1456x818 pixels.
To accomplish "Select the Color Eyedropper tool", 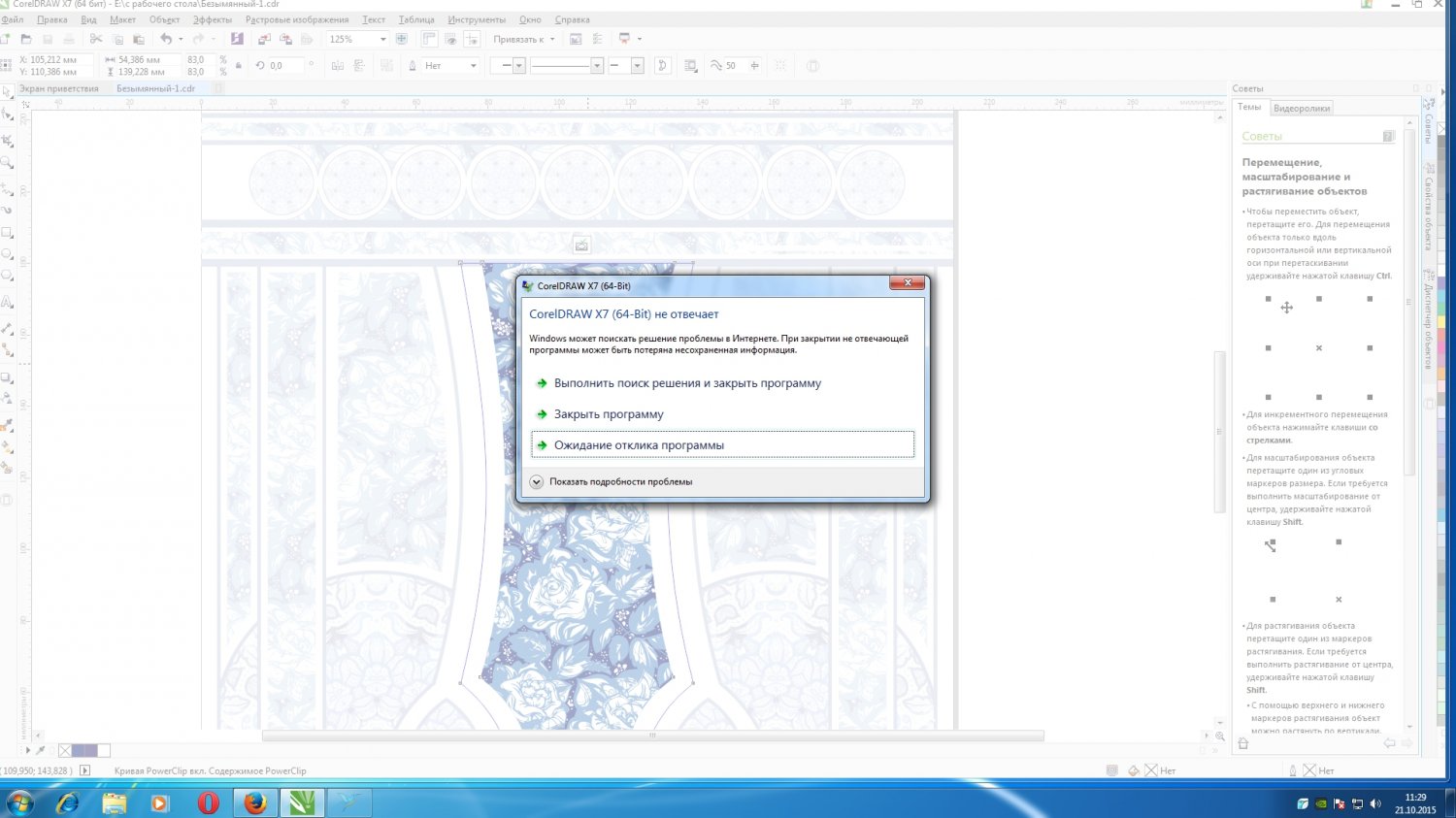I will coord(8,425).
